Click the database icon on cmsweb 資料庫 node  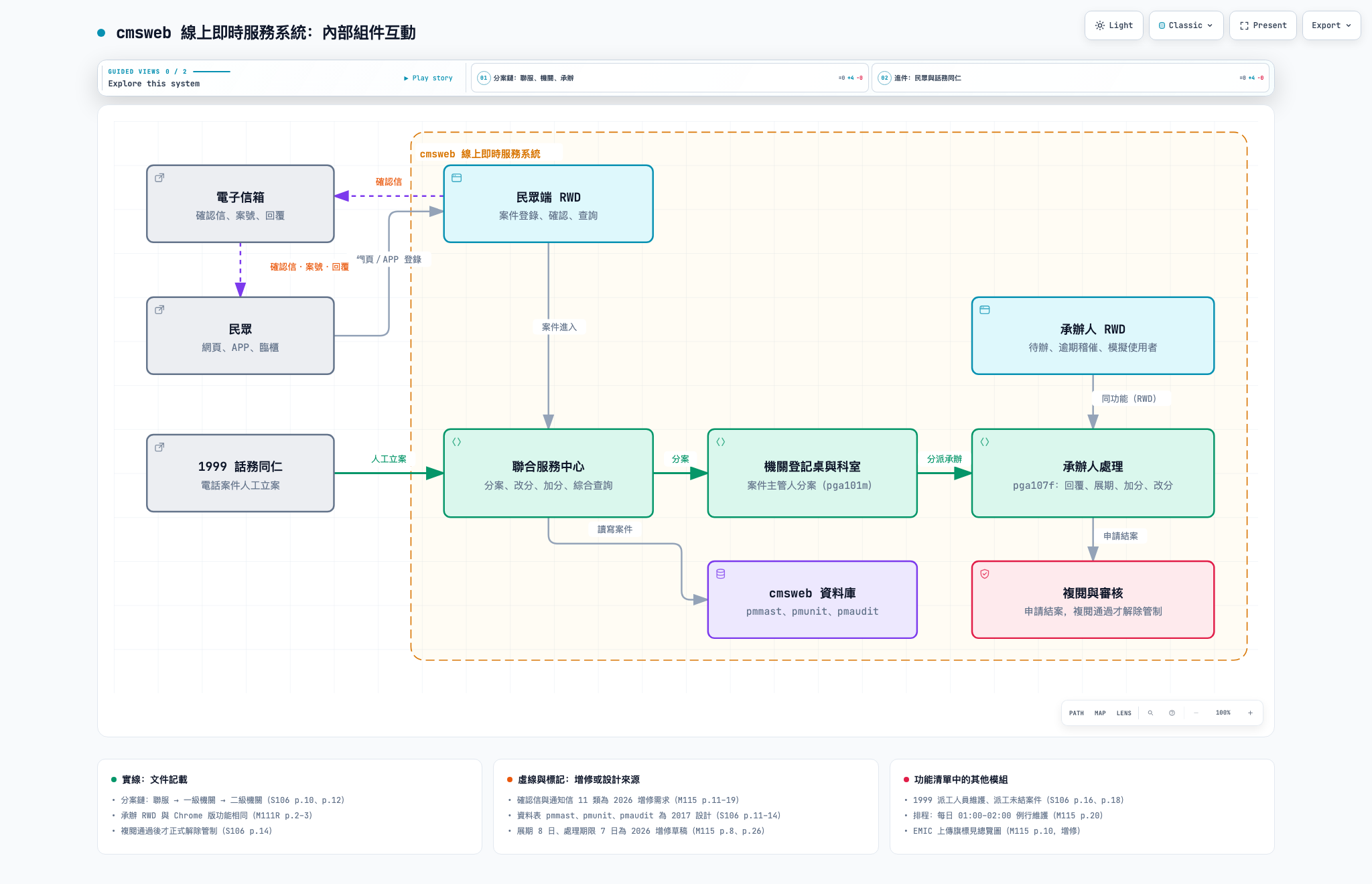(721, 574)
